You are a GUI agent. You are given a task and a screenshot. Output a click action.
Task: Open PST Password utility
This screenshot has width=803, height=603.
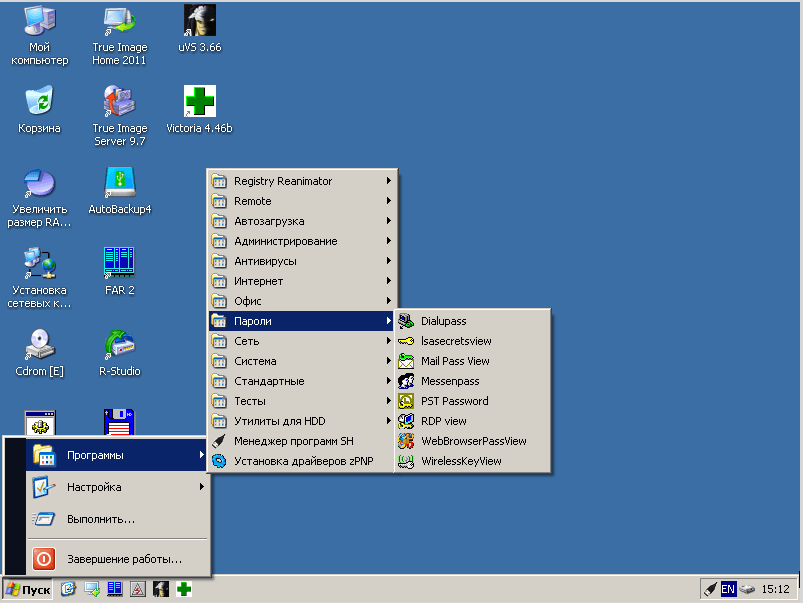pos(473,401)
